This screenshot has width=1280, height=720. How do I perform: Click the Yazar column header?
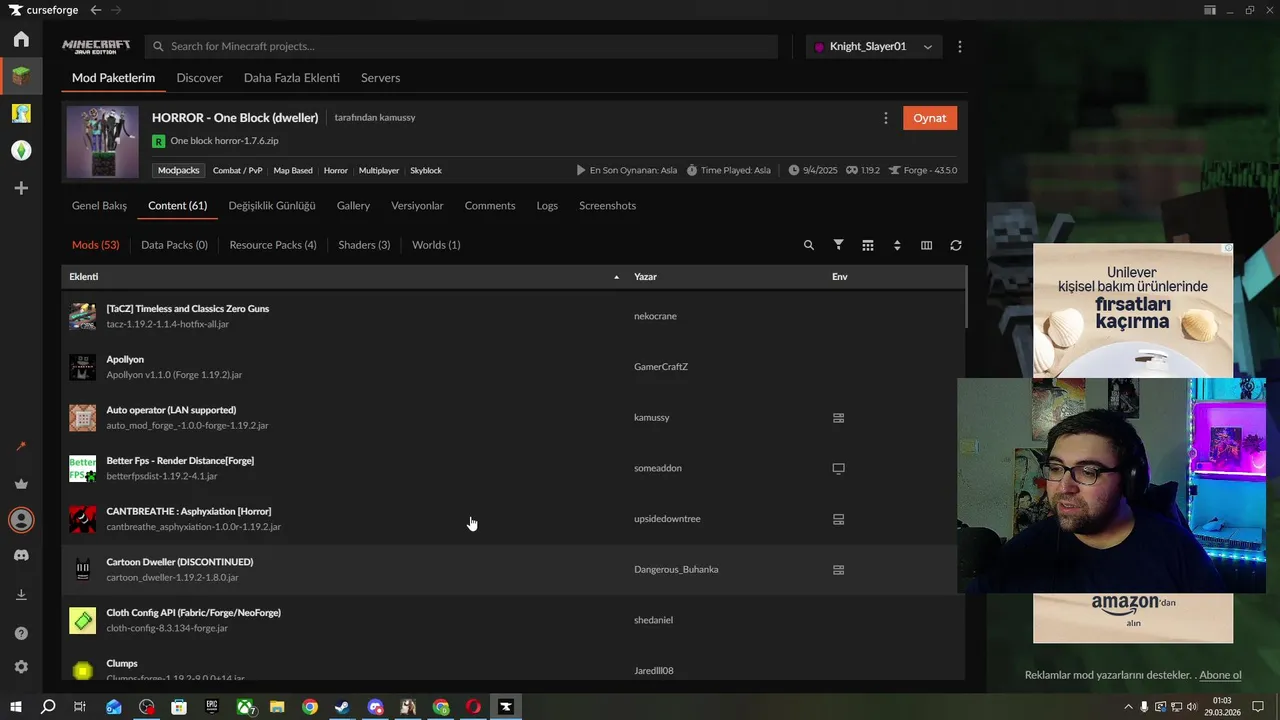[x=645, y=277]
